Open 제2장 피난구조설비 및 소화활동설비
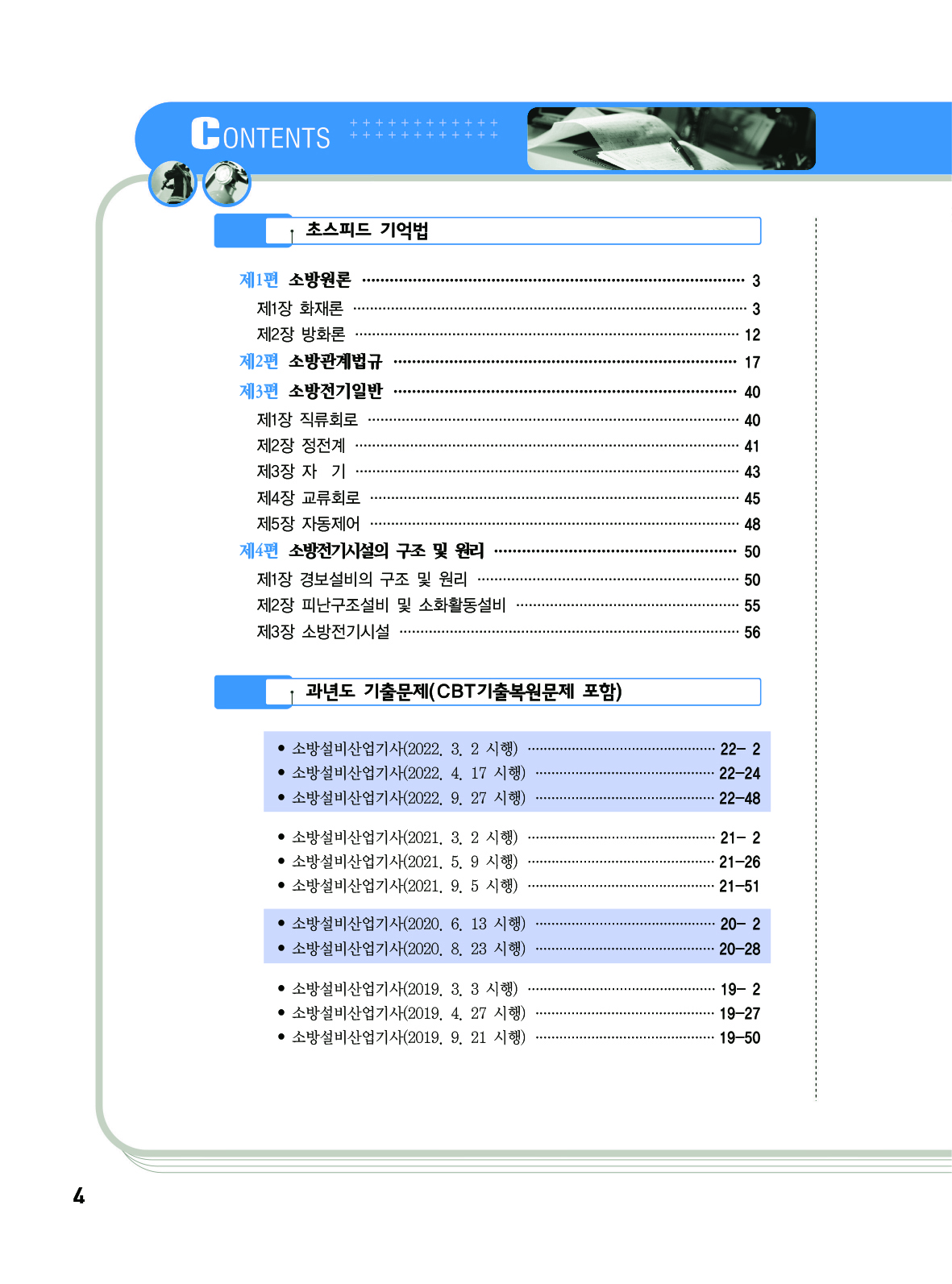This screenshot has width=952, height=1284. click(x=509, y=605)
